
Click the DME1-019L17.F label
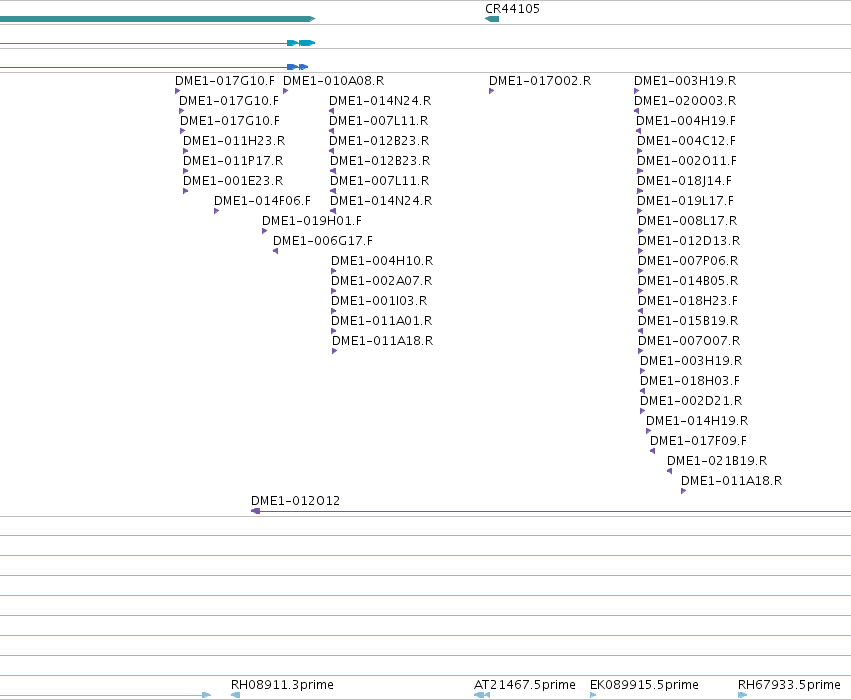pyautogui.click(x=685, y=201)
